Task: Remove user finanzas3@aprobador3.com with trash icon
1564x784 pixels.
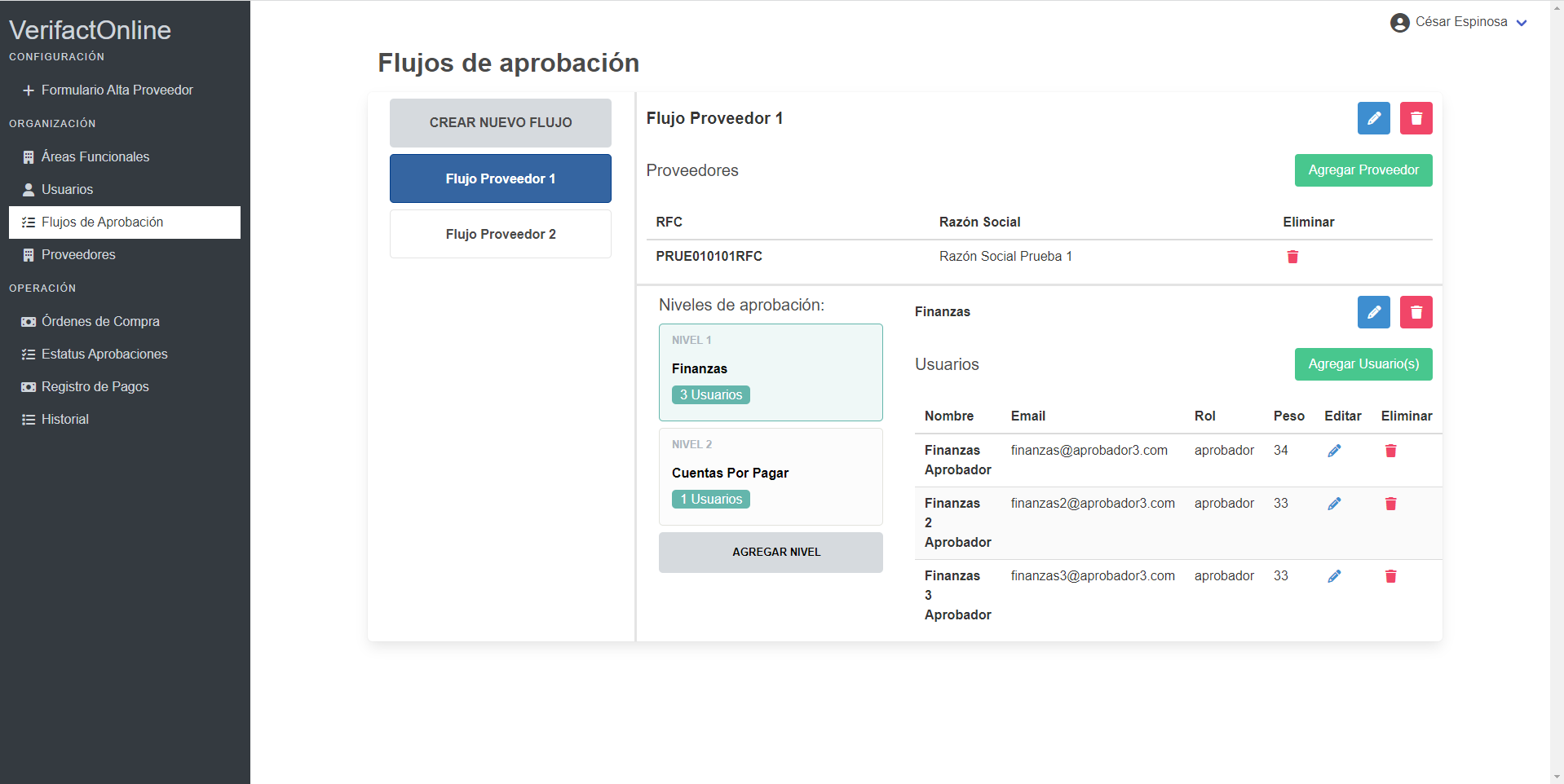Action: click(x=1390, y=576)
